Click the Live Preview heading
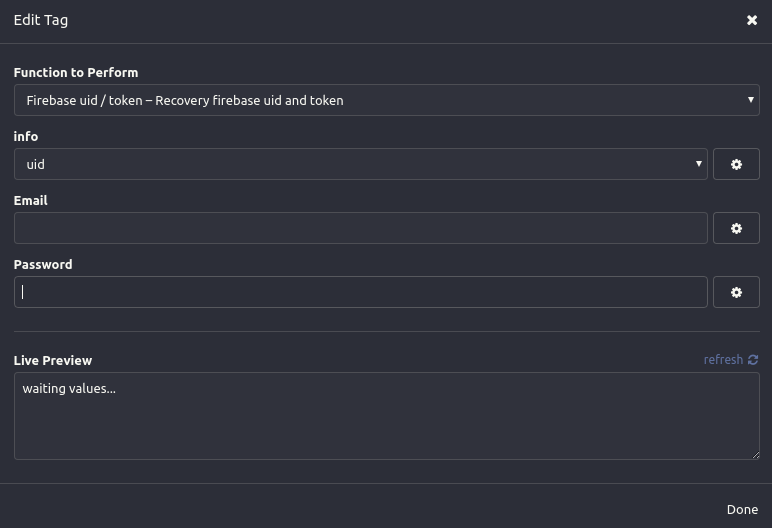Image resolution: width=772 pixels, height=528 pixels. 53,361
